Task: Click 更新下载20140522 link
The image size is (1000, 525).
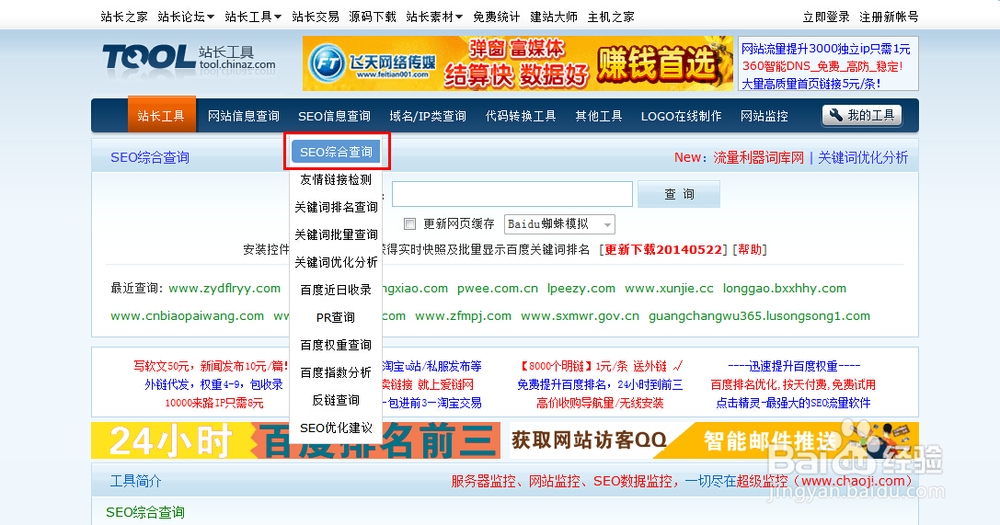Action: coord(663,249)
